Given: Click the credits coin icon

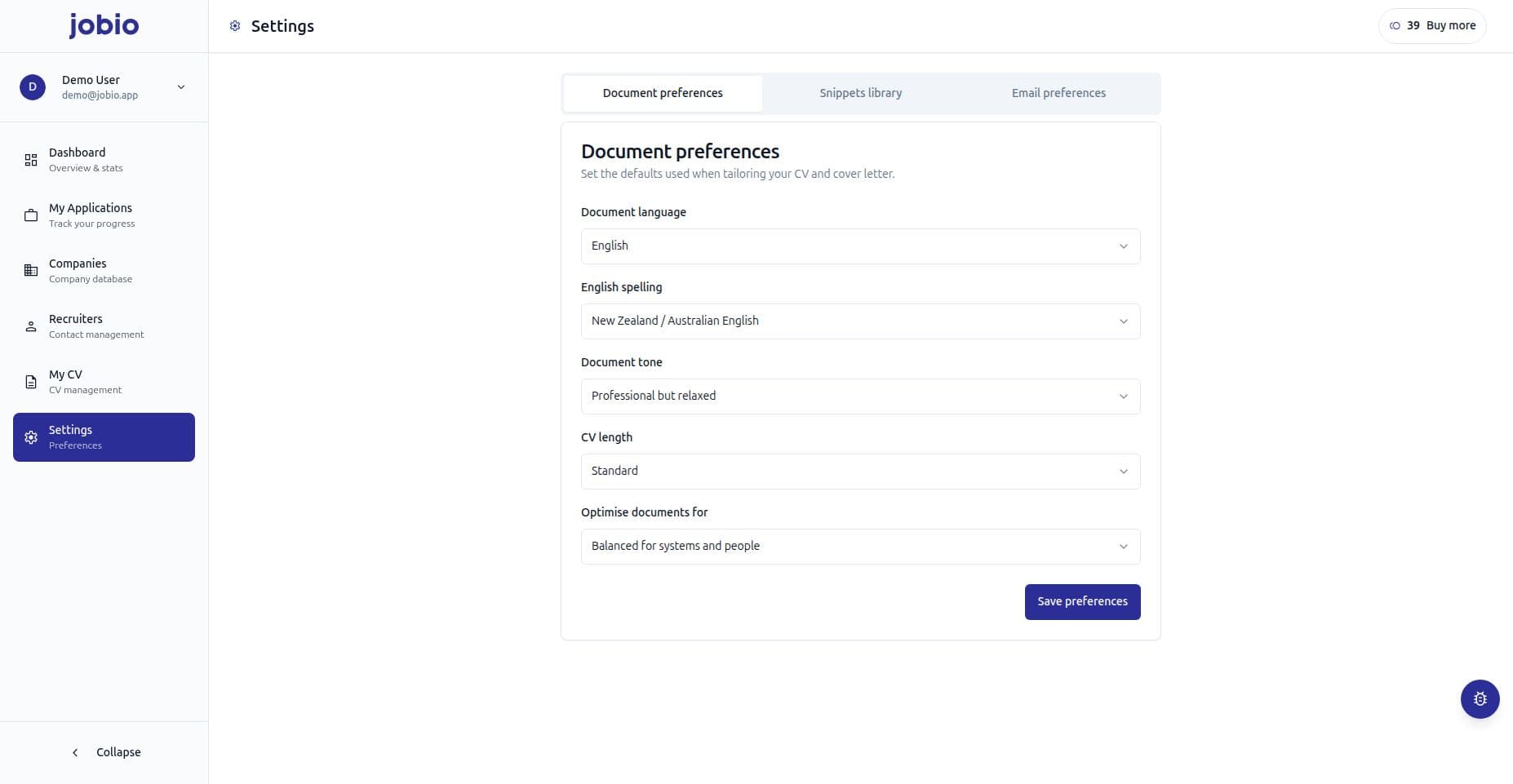Looking at the screenshot, I should [1395, 26].
